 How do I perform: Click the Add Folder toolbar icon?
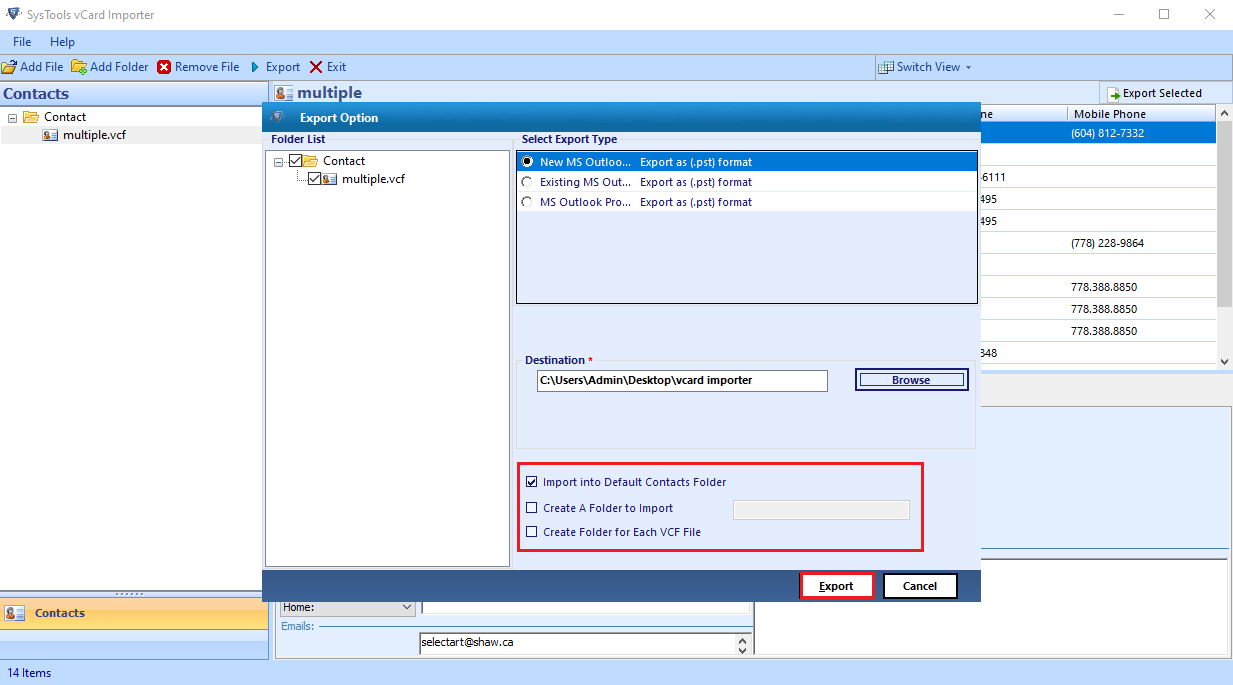[x=79, y=67]
